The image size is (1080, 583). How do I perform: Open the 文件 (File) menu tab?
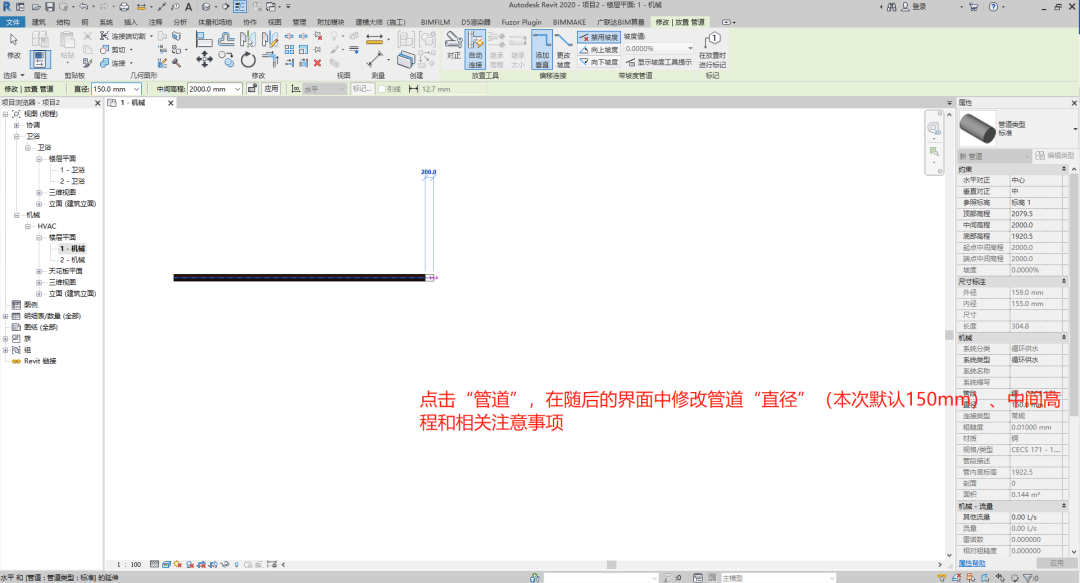click(x=12, y=22)
